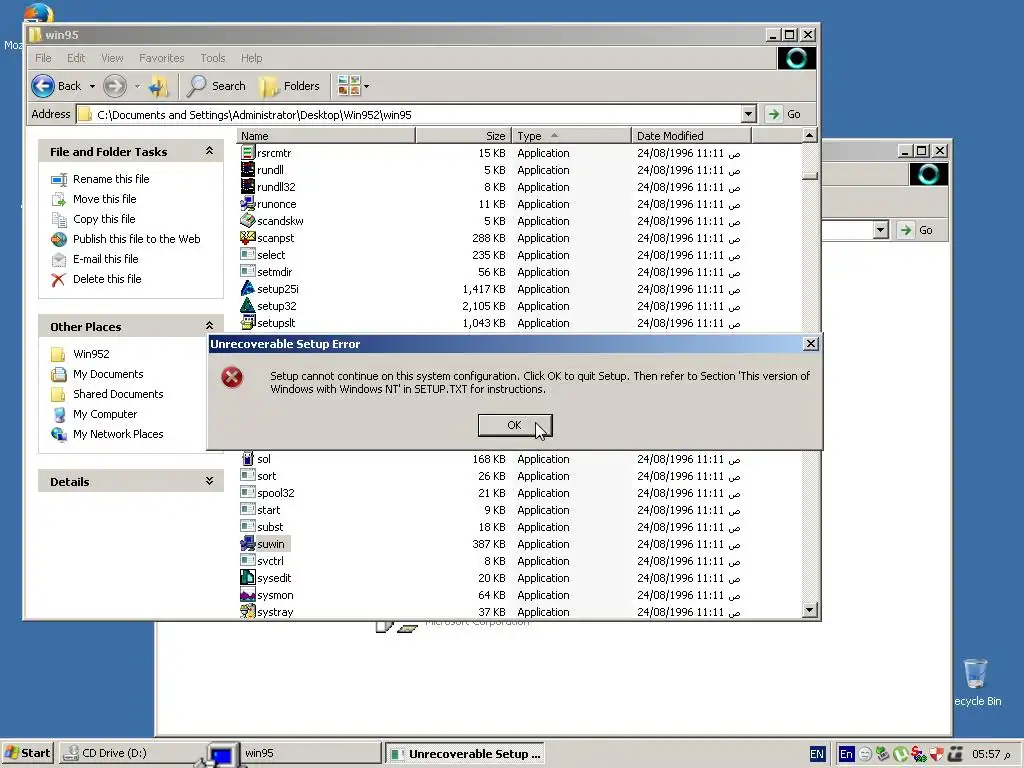Toggle the Folders pane button
This screenshot has width=1024, height=768.
click(289, 86)
